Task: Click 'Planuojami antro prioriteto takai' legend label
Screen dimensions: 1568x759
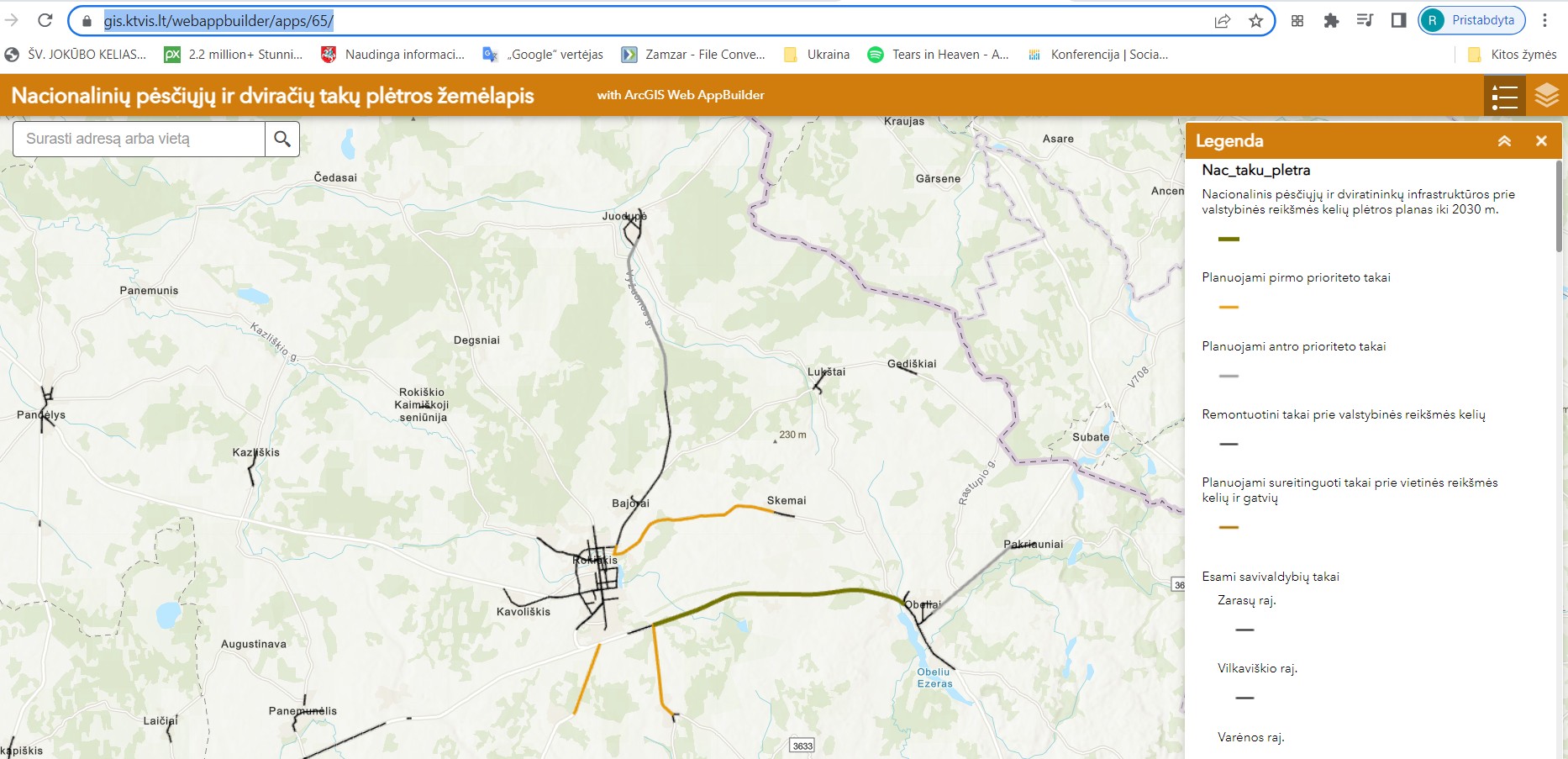Action: [x=1293, y=346]
